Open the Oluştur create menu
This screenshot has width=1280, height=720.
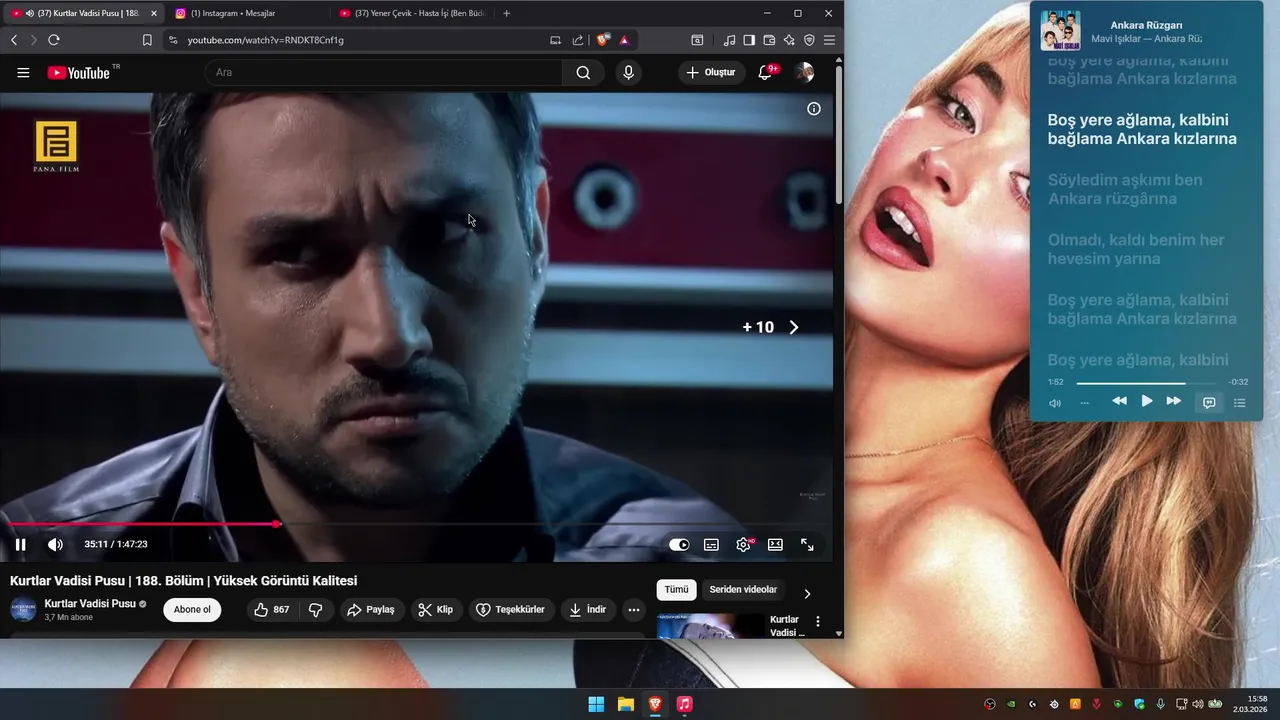(x=711, y=72)
